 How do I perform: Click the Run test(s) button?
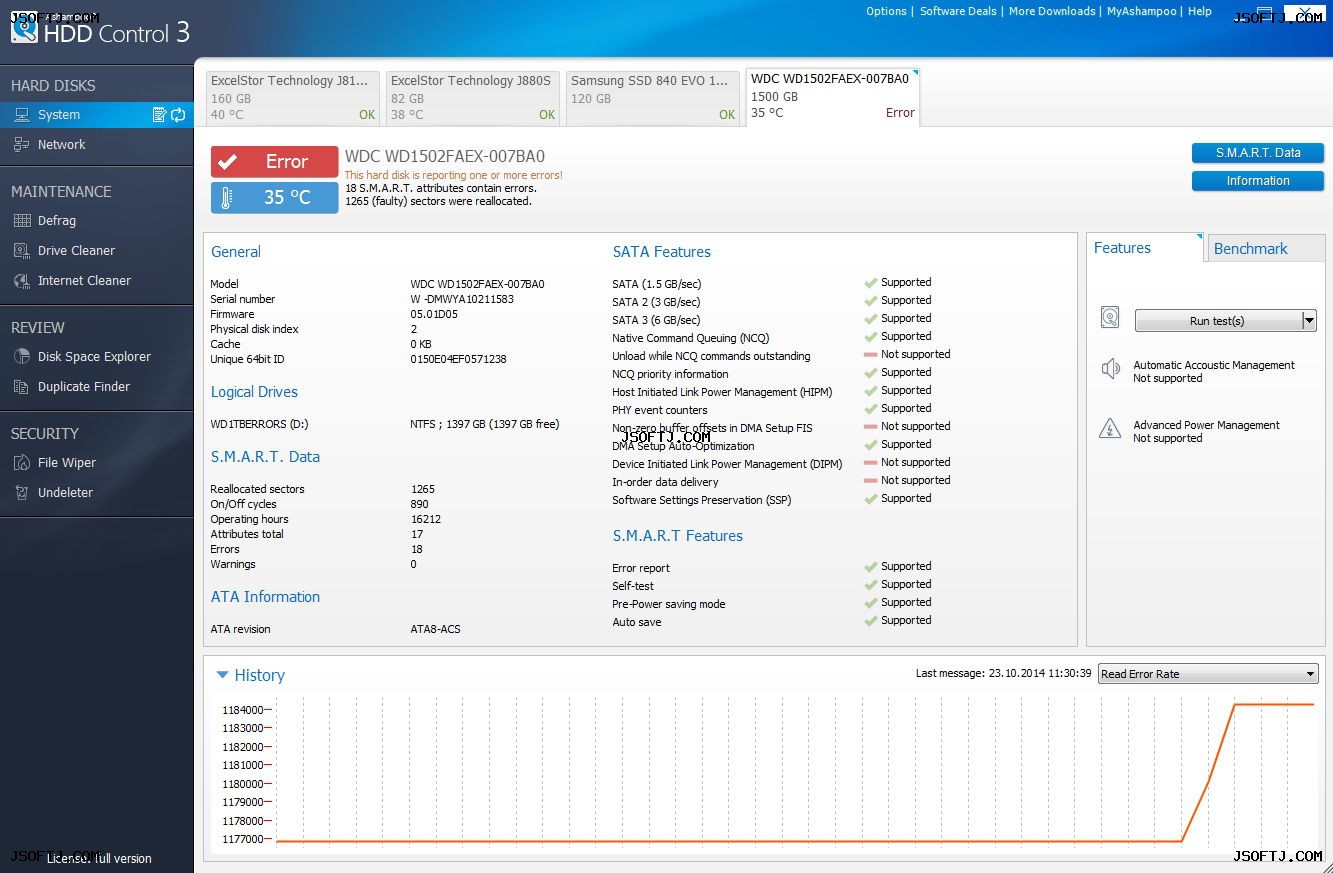pyautogui.click(x=1218, y=321)
